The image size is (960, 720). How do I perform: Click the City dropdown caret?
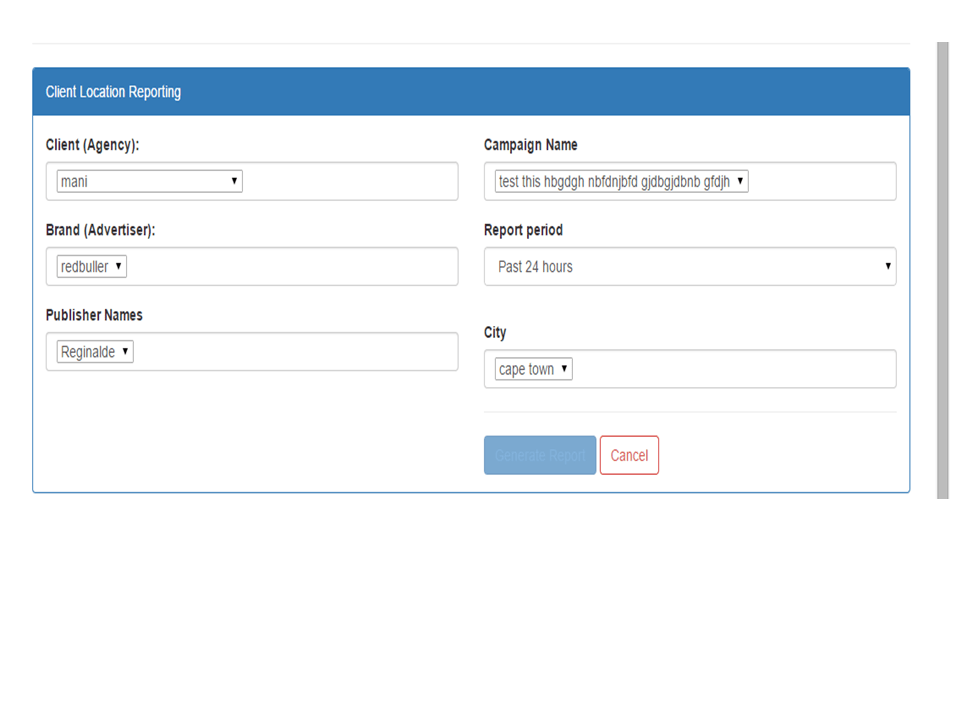click(566, 369)
